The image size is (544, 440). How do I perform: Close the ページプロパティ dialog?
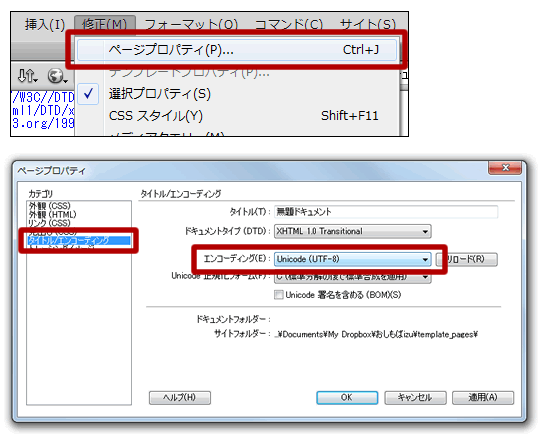[505, 168]
